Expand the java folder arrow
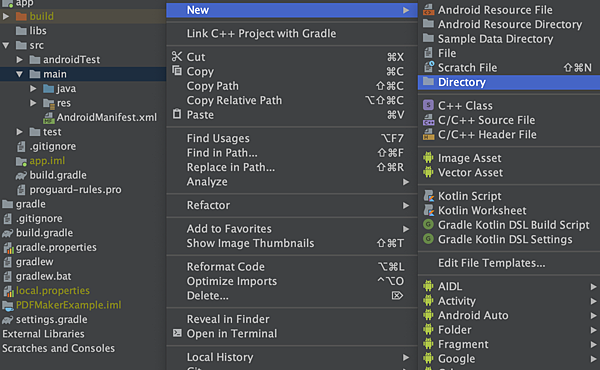The height and width of the screenshot is (370, 600). point(33,88)
